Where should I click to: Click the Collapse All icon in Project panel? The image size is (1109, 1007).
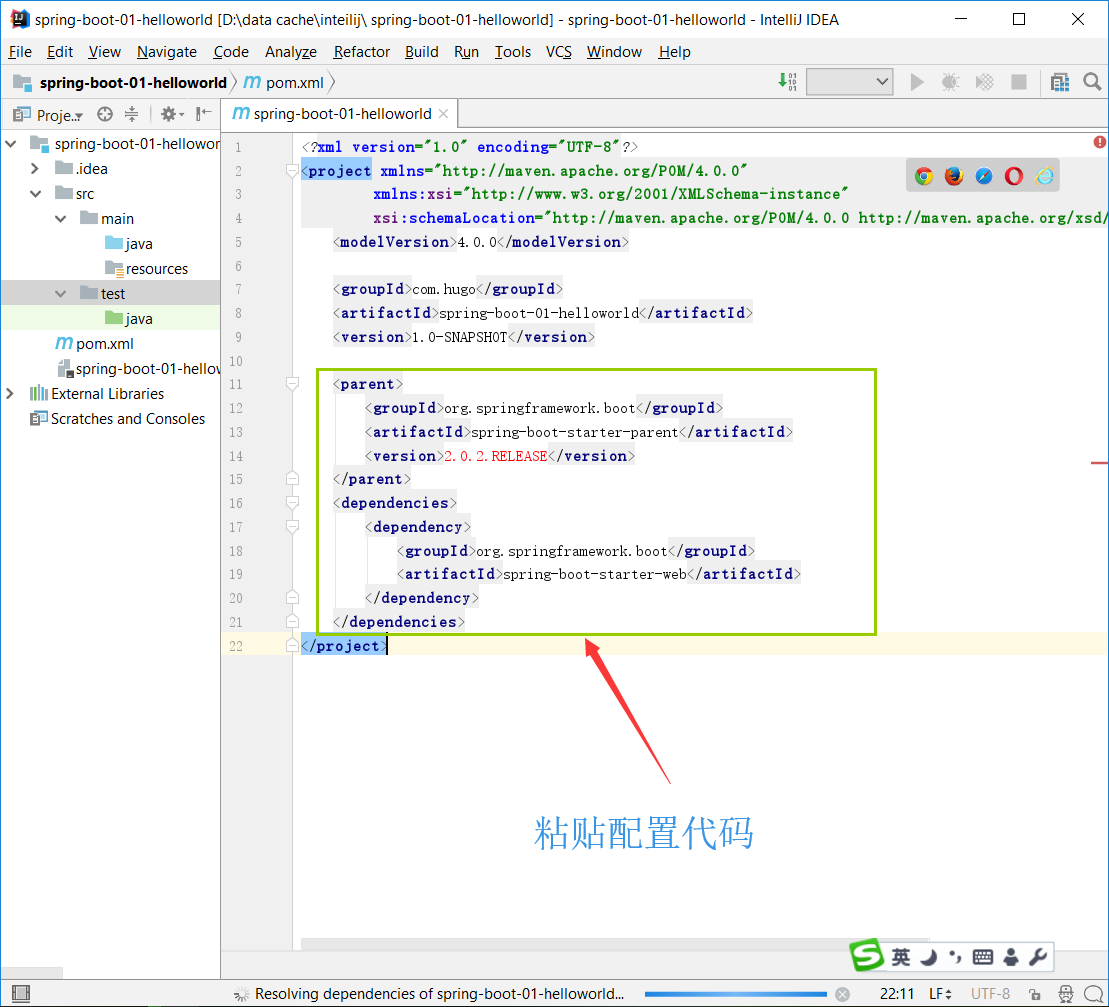click(130, 114)
